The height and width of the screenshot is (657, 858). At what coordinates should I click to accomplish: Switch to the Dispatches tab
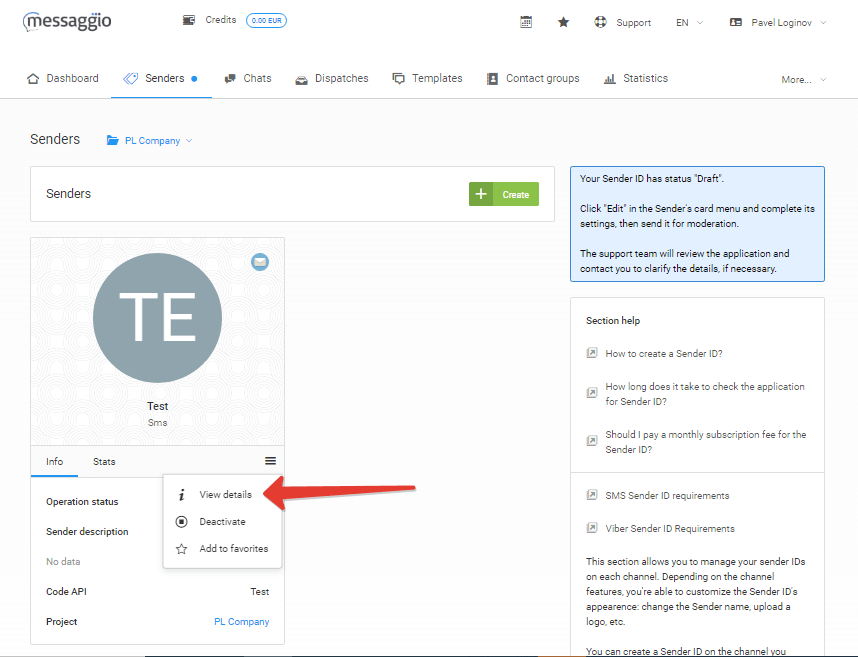(332, 78)
